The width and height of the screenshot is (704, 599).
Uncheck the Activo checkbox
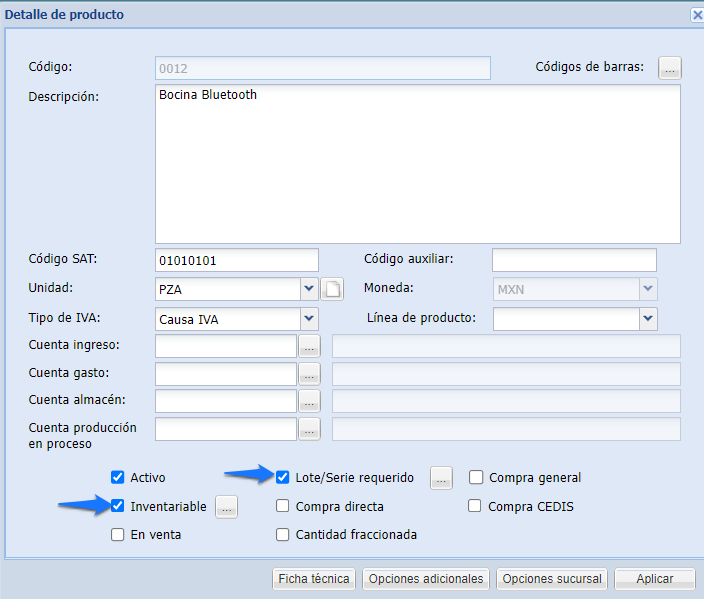pos(118,478)
